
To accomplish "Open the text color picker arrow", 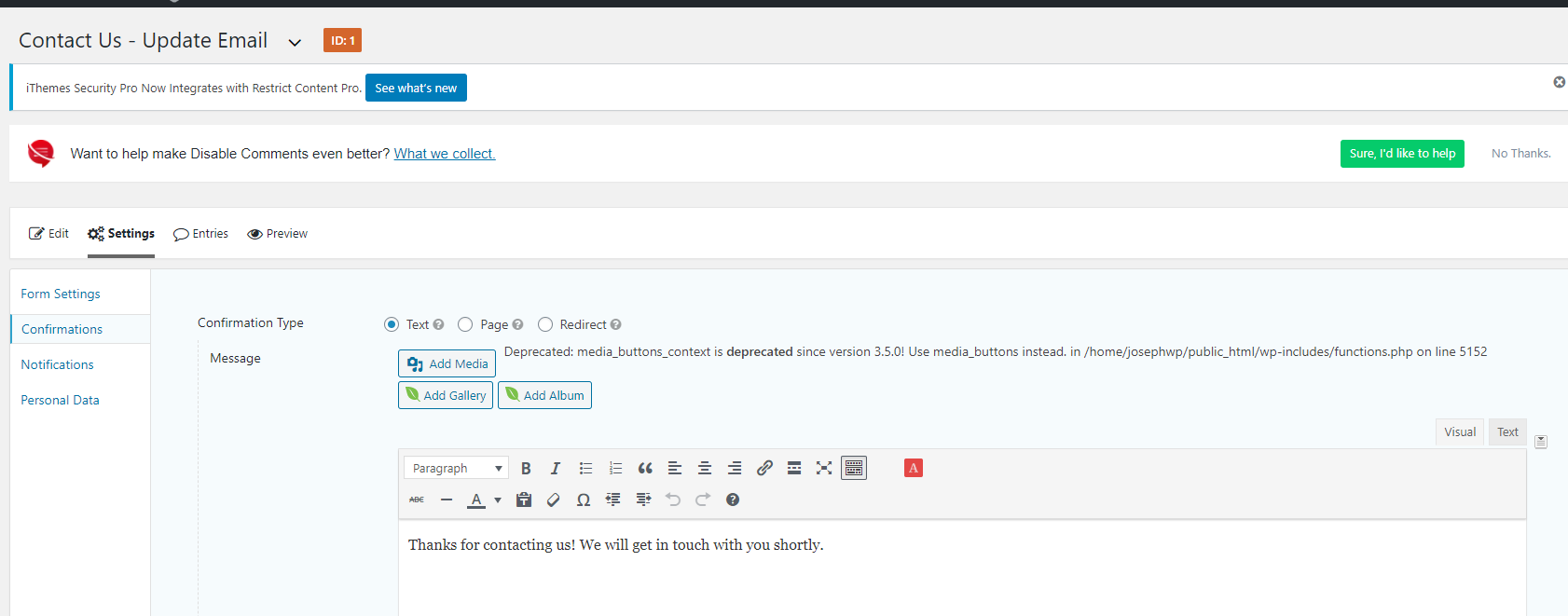I will coord(498,500).
